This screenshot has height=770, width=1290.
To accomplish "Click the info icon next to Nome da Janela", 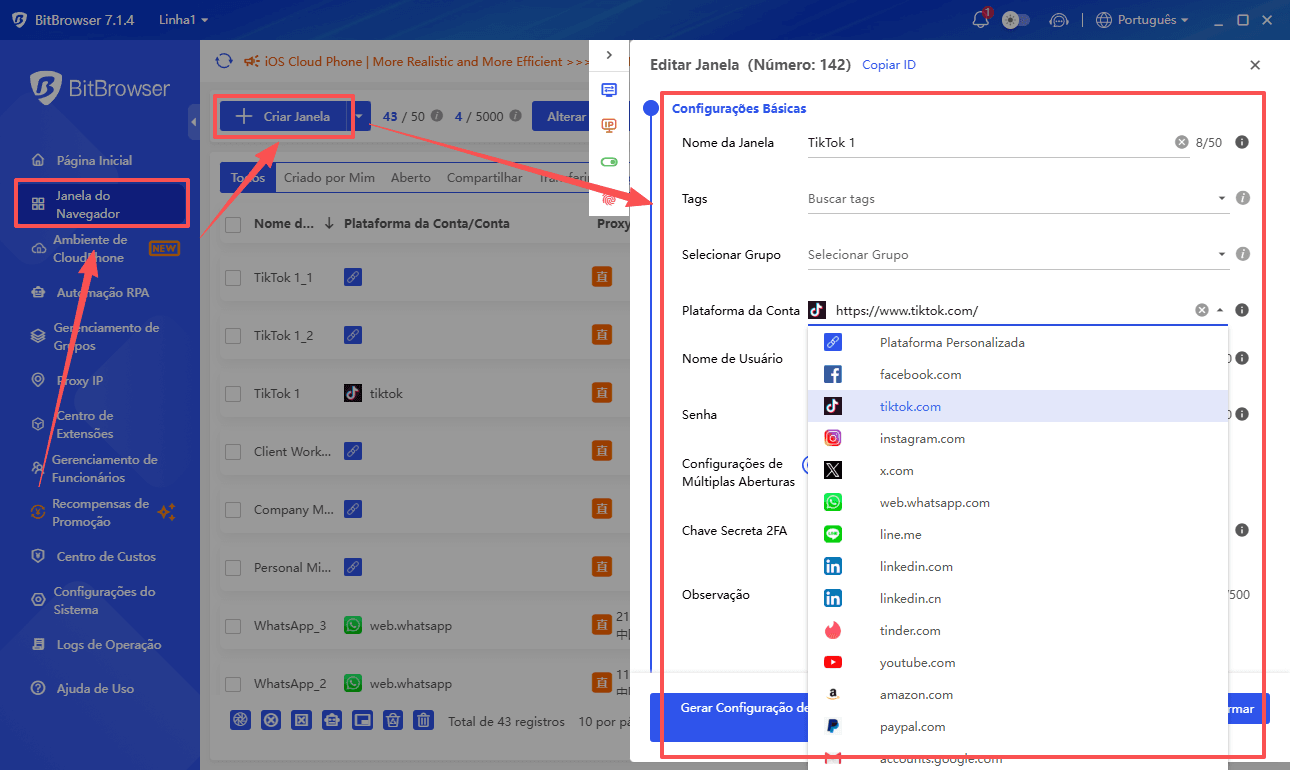I will (x=1242, y=142).
